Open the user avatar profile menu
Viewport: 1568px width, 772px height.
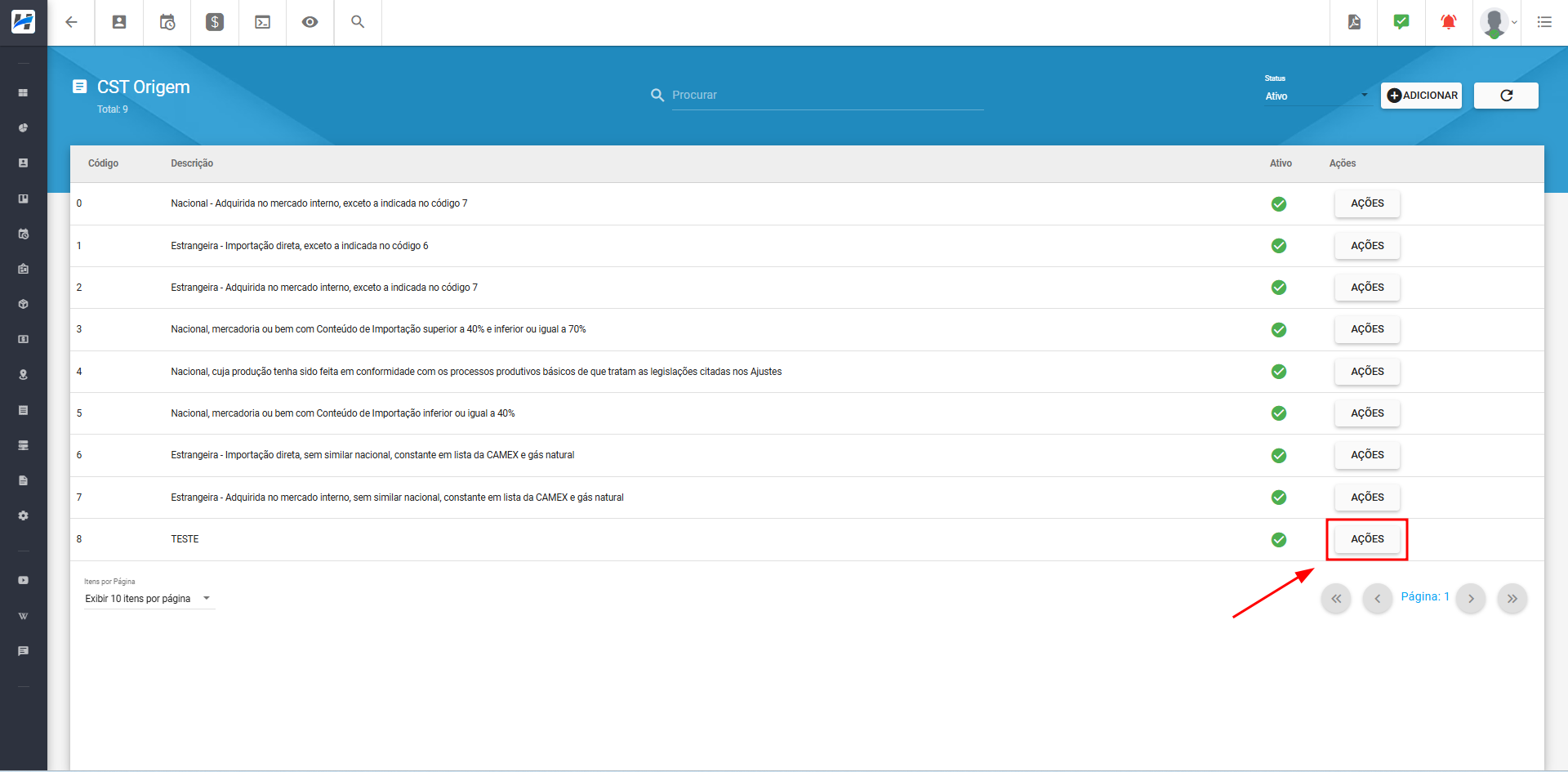coord(1498,23)
